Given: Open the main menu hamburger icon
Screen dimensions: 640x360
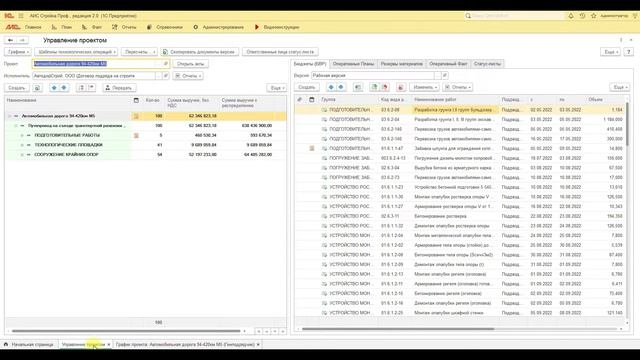Looking at the screenshot, I should click(21, 16).
